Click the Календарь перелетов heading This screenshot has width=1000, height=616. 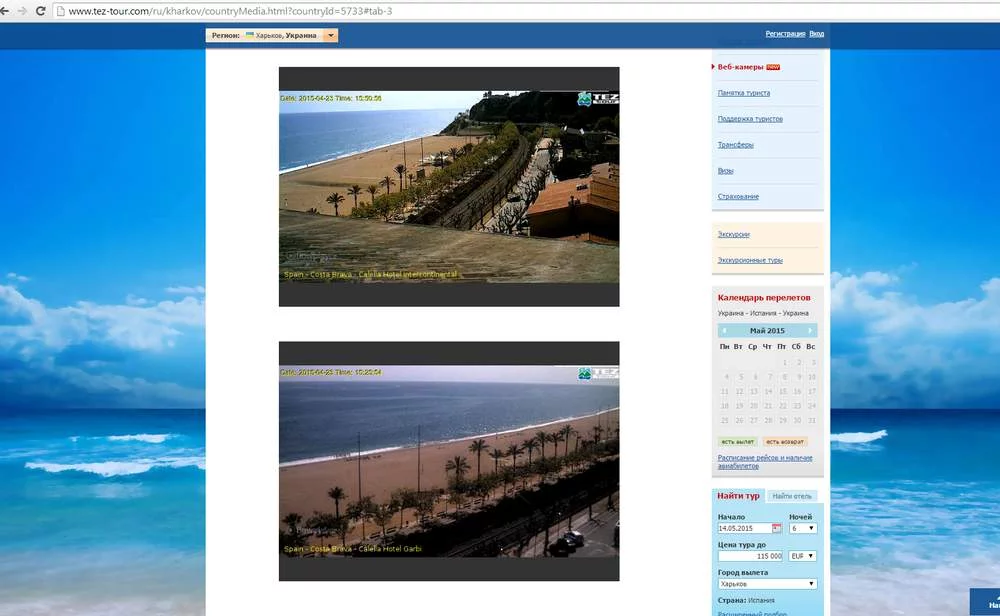pos(763,298)
